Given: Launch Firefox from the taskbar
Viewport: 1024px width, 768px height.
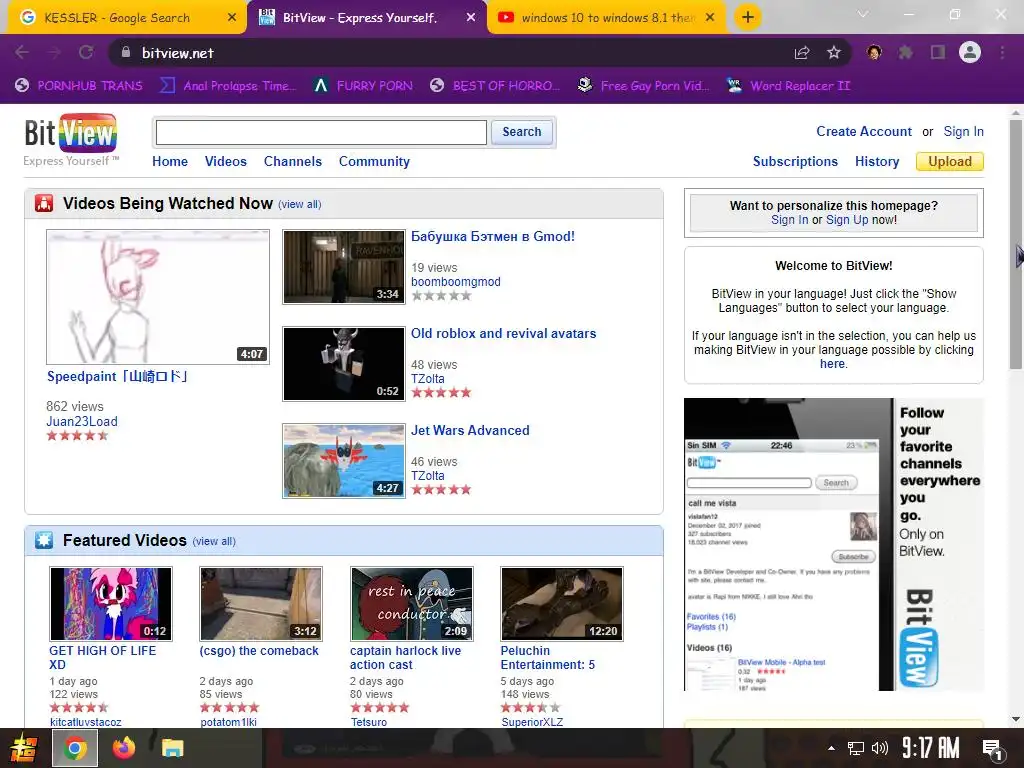Looking at the screenshot, I should [x=123, y=748].
